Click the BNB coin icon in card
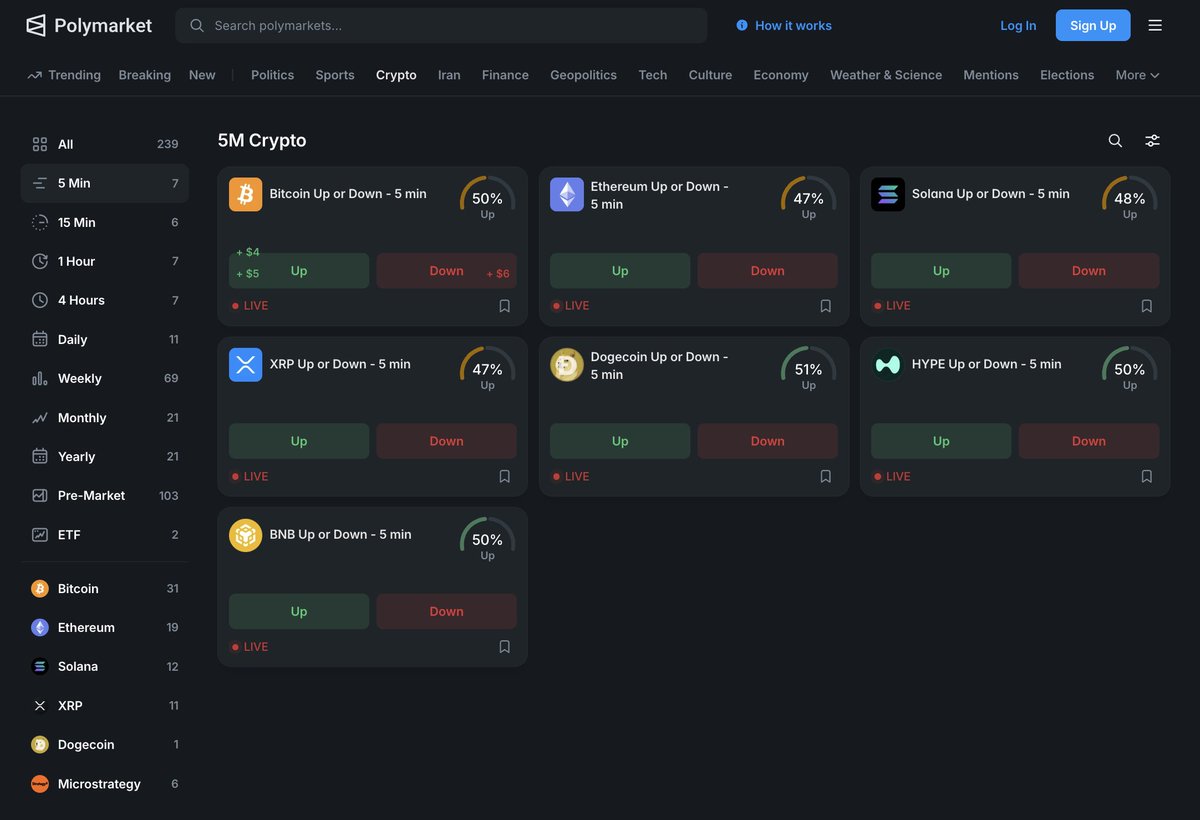The image size is (1200, 820). pos(246,535)
